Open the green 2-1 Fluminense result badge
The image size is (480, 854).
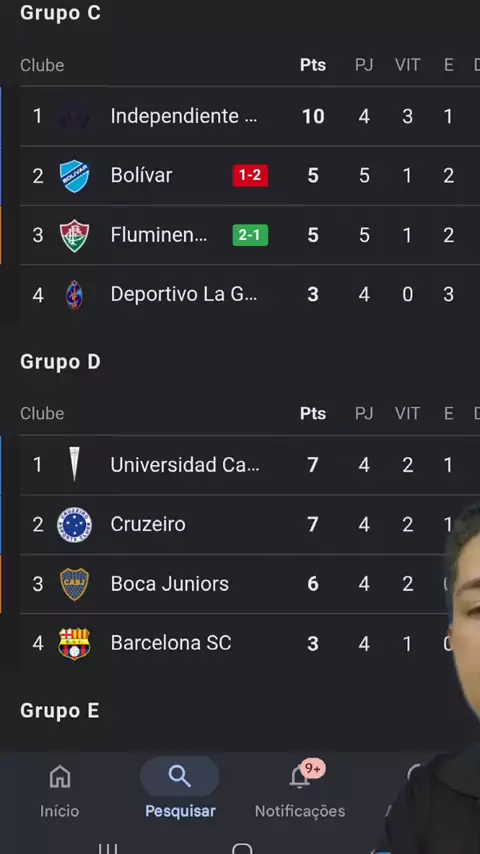[x=250, y=235]
